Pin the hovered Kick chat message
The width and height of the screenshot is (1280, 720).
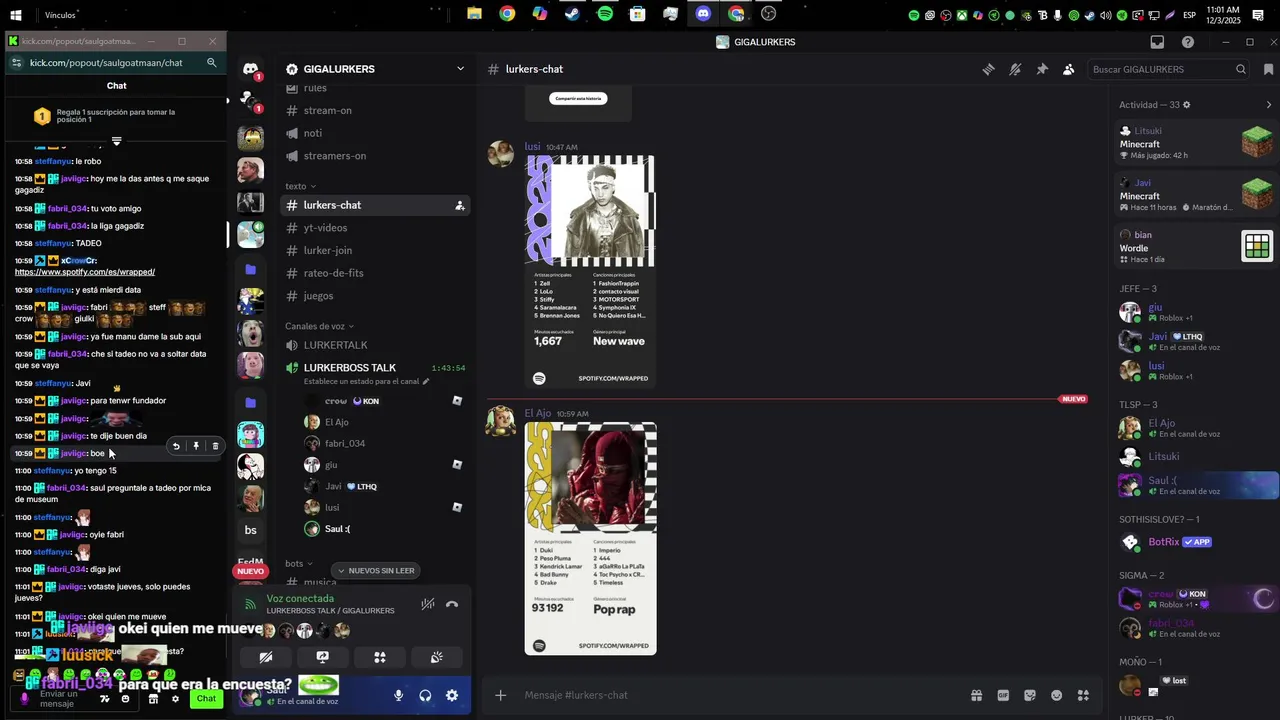(x=196, y=446)
